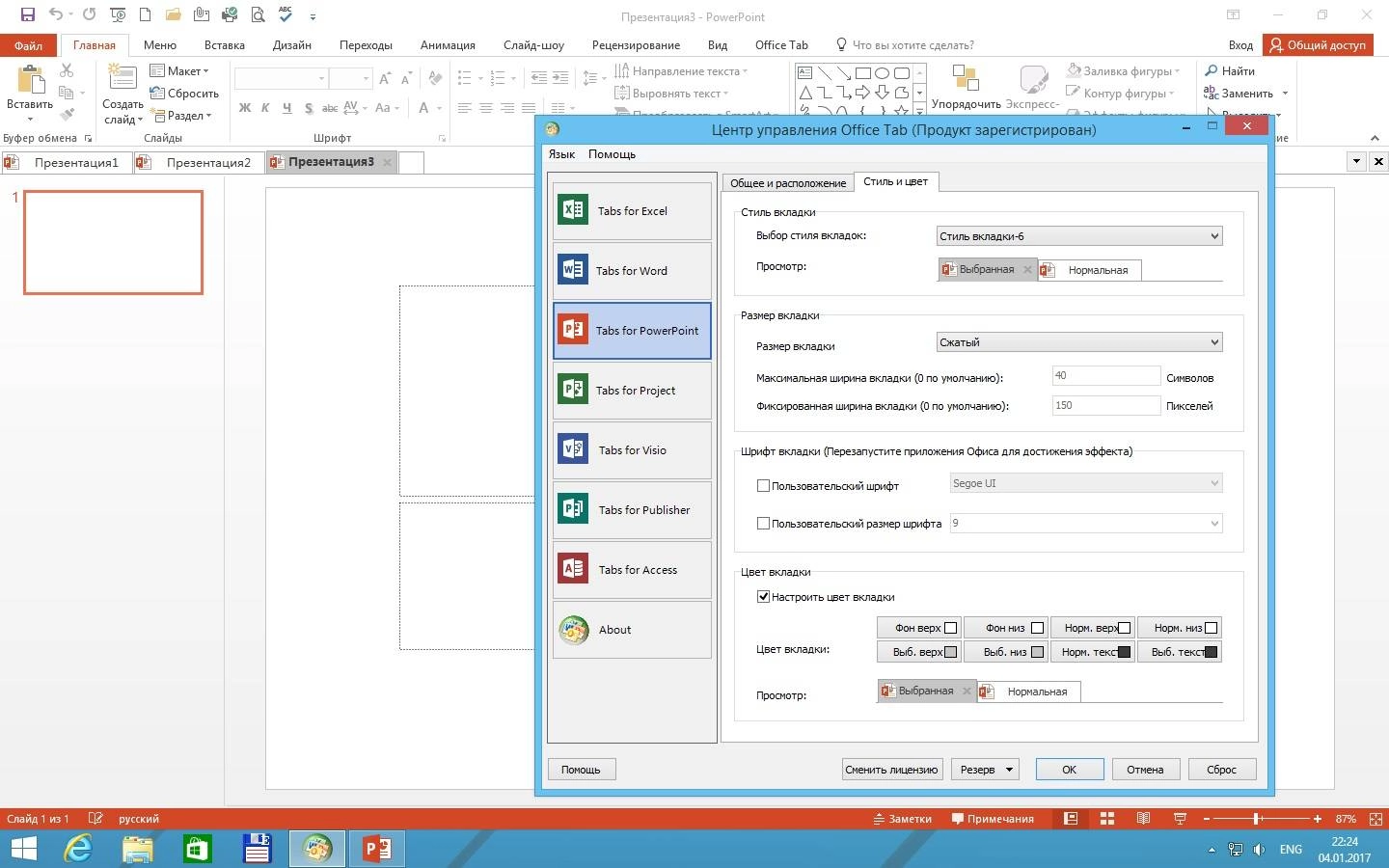Viewport: 1389px width, 868px height.
Task: Open the Дизайн ribbon tab
Action: 291,44
